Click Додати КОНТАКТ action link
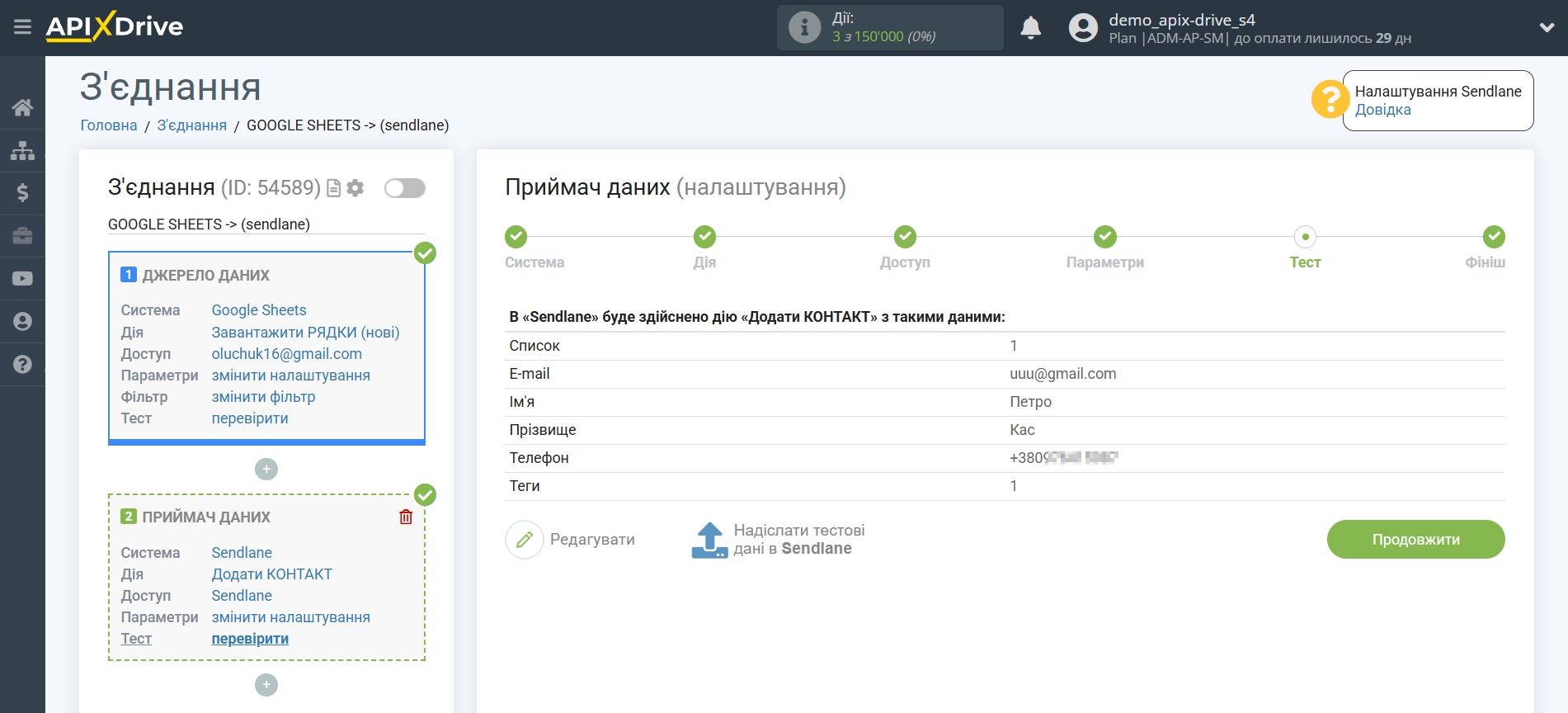 click(x=271, y=574)
